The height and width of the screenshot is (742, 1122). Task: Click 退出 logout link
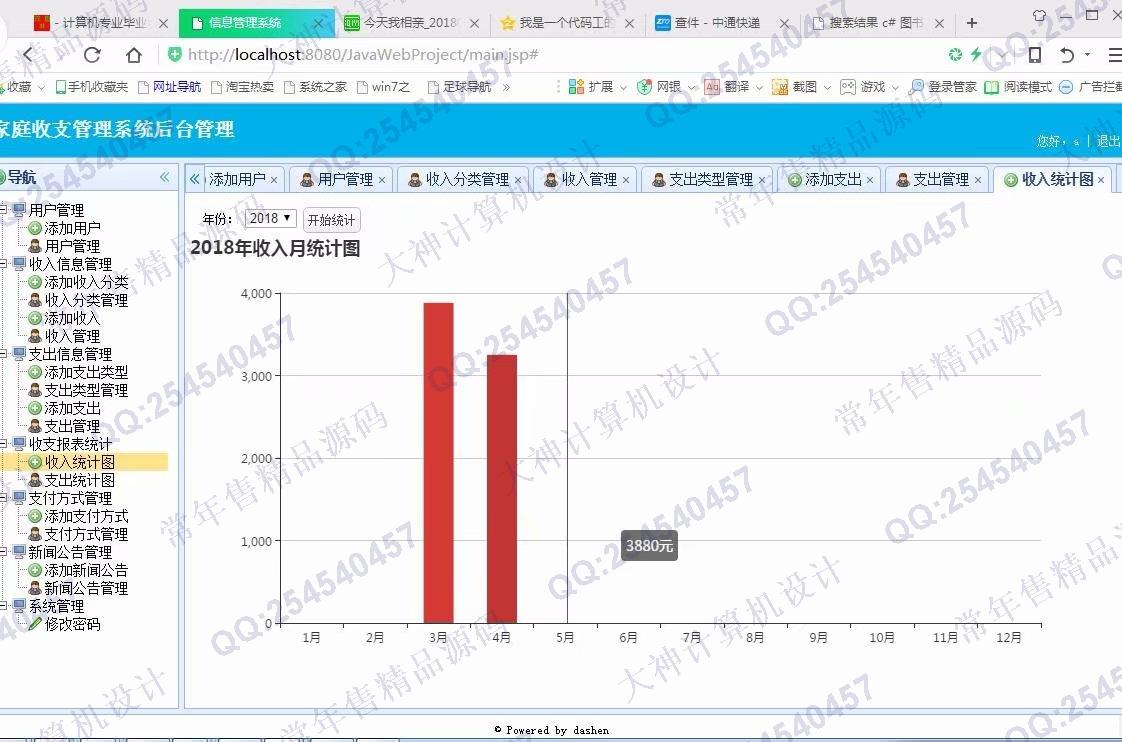click(1108, 141)
